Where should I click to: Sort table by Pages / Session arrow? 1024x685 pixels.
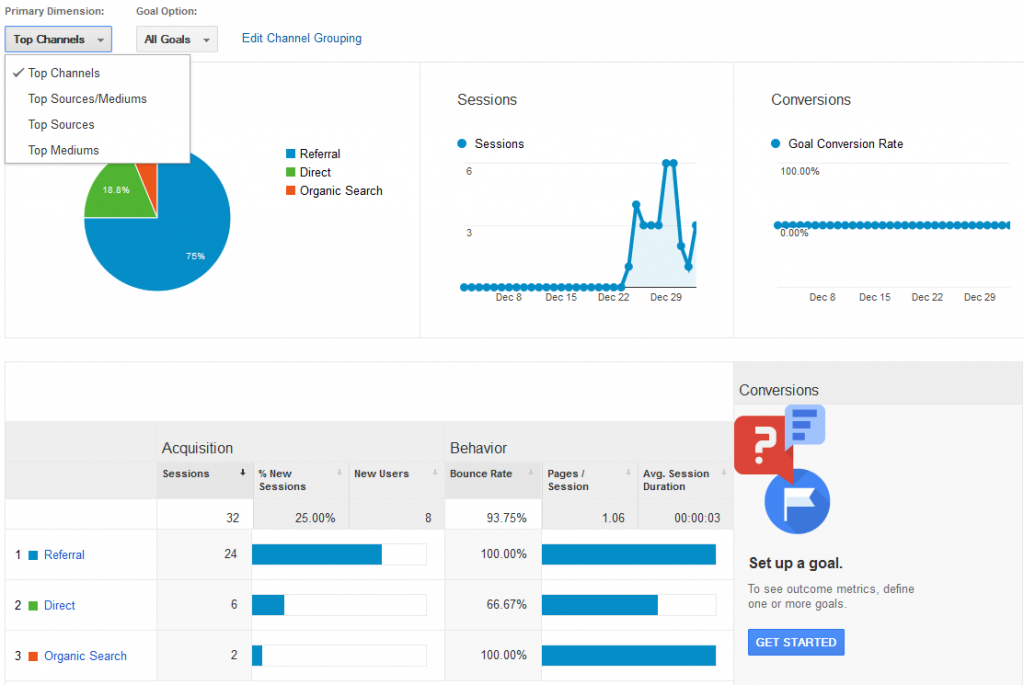628,472
